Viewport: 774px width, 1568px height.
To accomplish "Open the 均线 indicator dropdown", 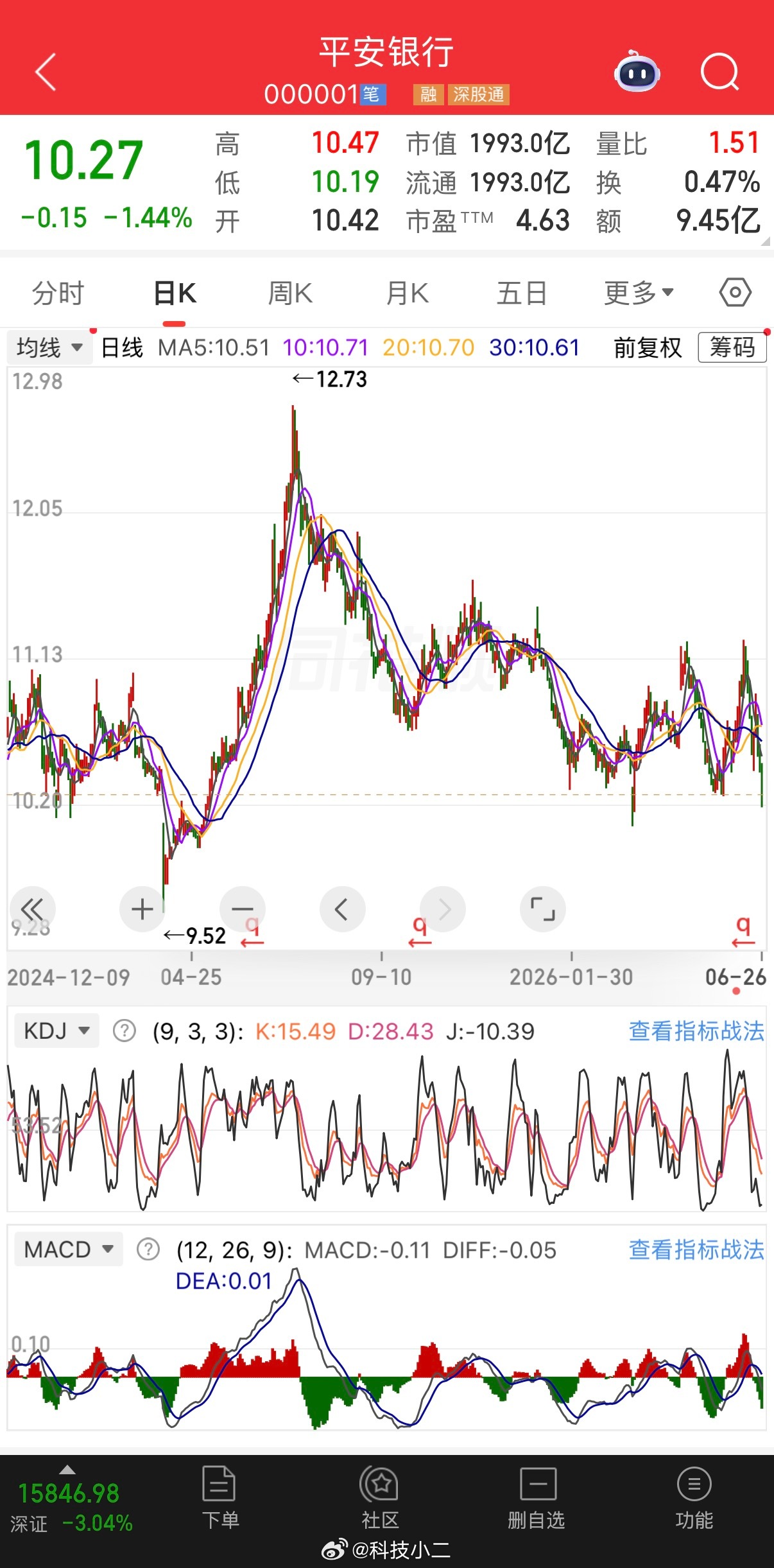I will pos(49,347).
